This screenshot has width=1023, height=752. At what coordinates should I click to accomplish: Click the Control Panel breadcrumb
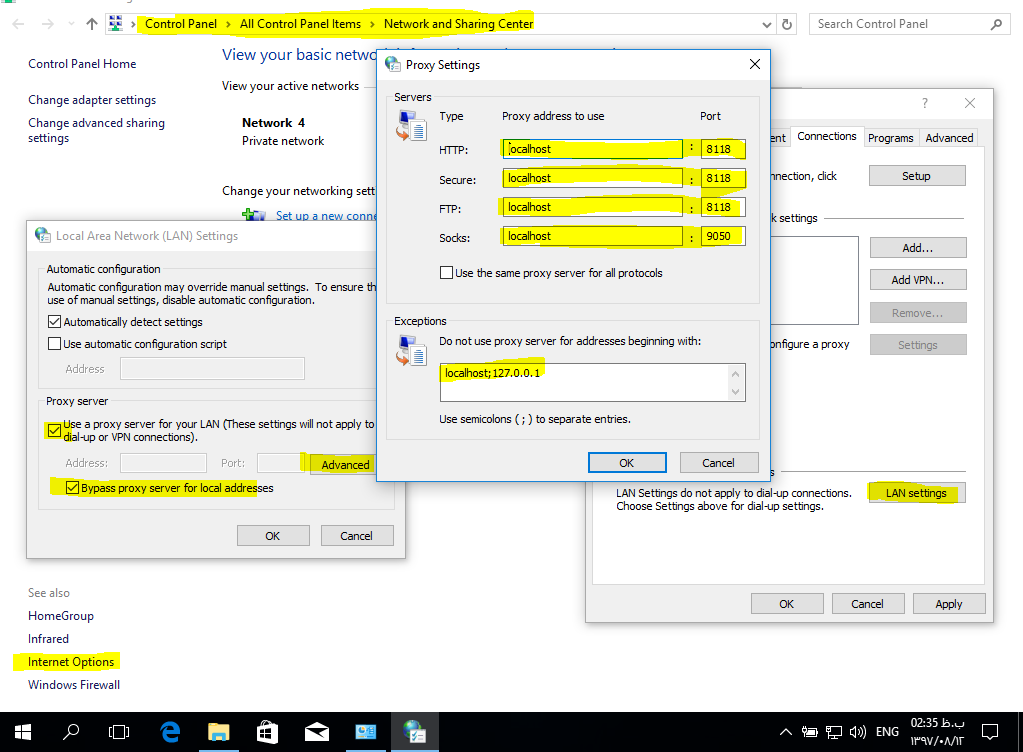pyautogui.click(x=181, y=24)
